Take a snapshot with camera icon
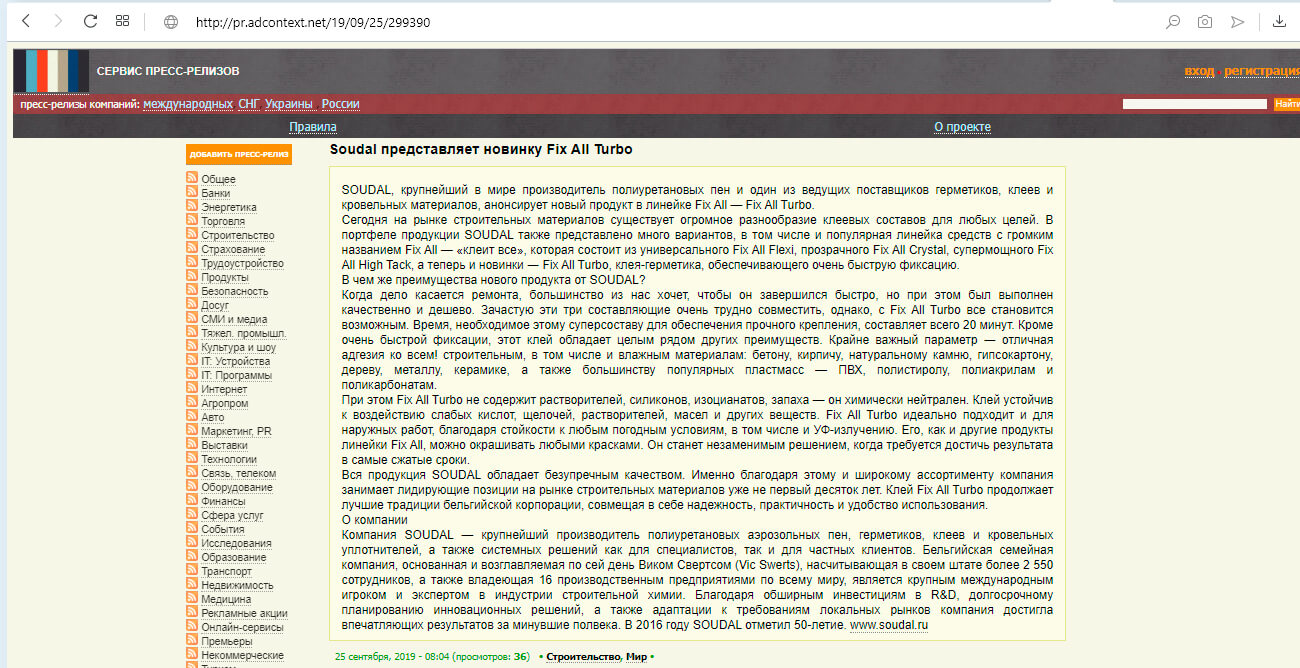This screenshot has width=1300, height=668. (x=1205, y=22)
